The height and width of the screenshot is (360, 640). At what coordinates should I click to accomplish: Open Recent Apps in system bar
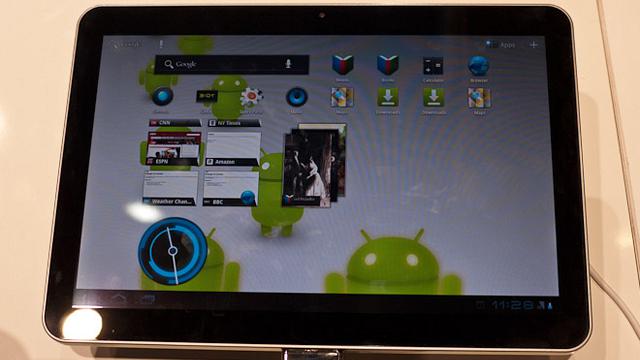pyautogui.click(x=148, y=300)
